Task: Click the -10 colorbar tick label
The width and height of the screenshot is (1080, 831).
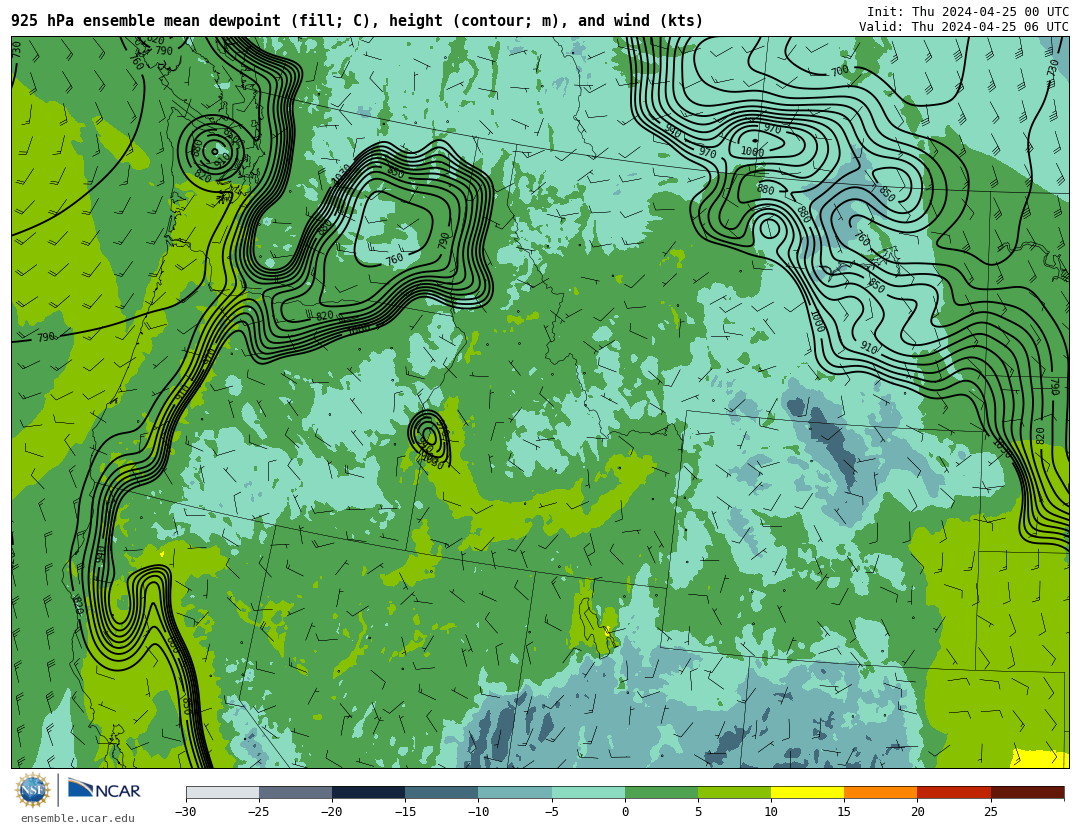Action: [x=477, y=812]
